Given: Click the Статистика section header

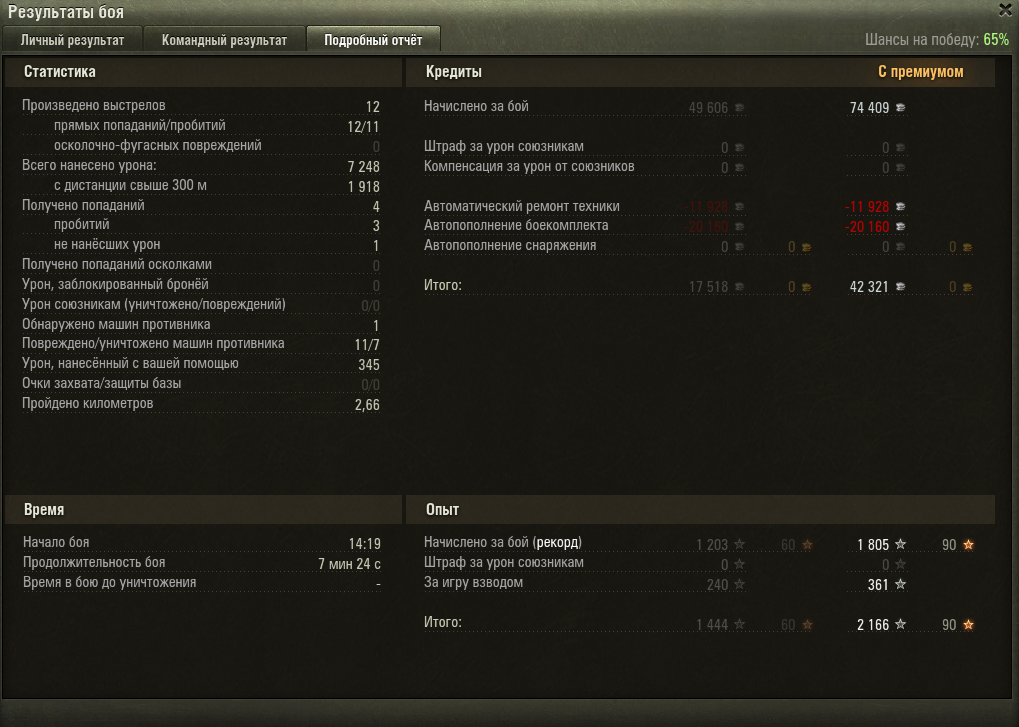Looking at the screenshot, I should click(x=60, y=71).
